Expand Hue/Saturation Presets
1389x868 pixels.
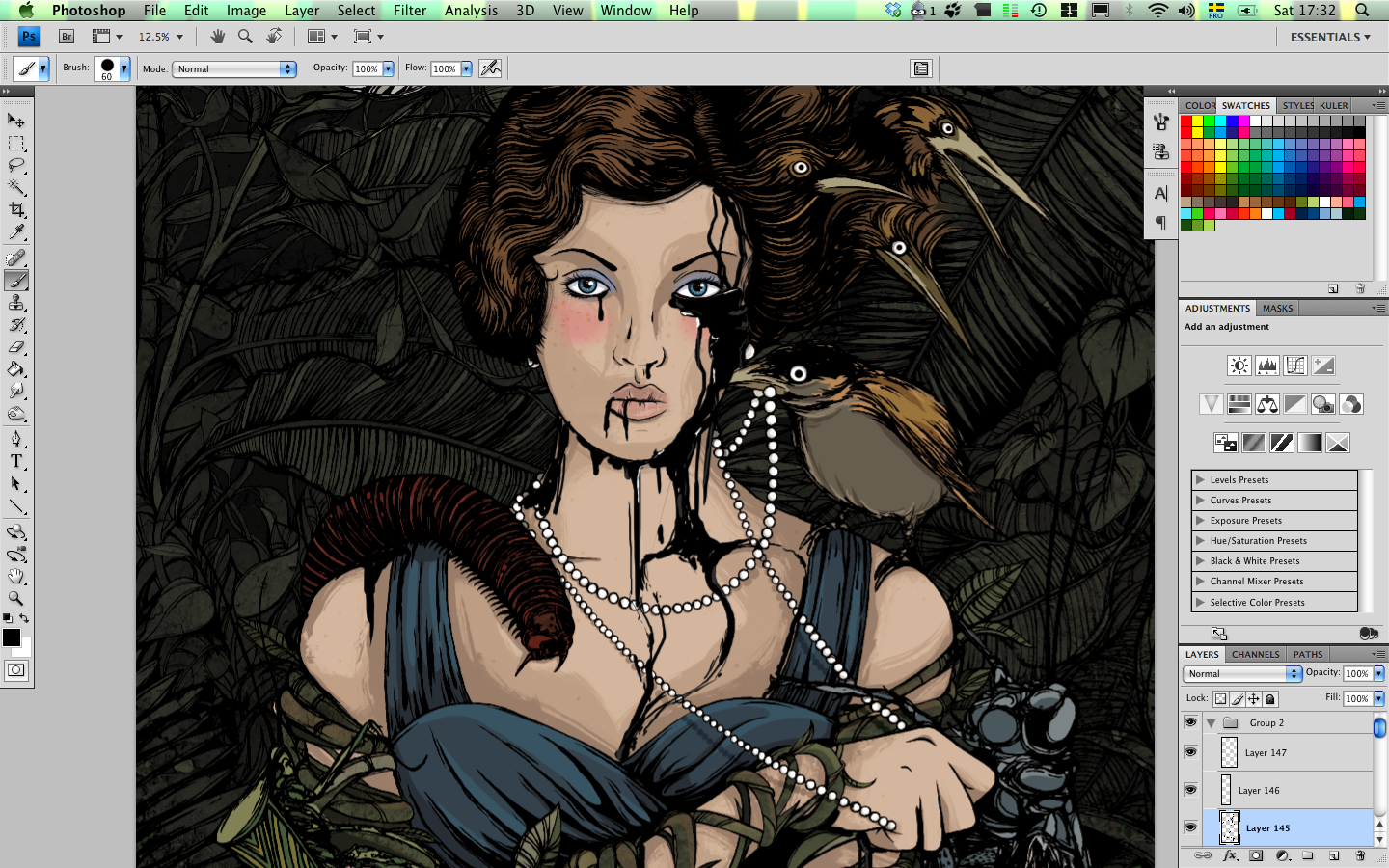(x=1200, y=540)
